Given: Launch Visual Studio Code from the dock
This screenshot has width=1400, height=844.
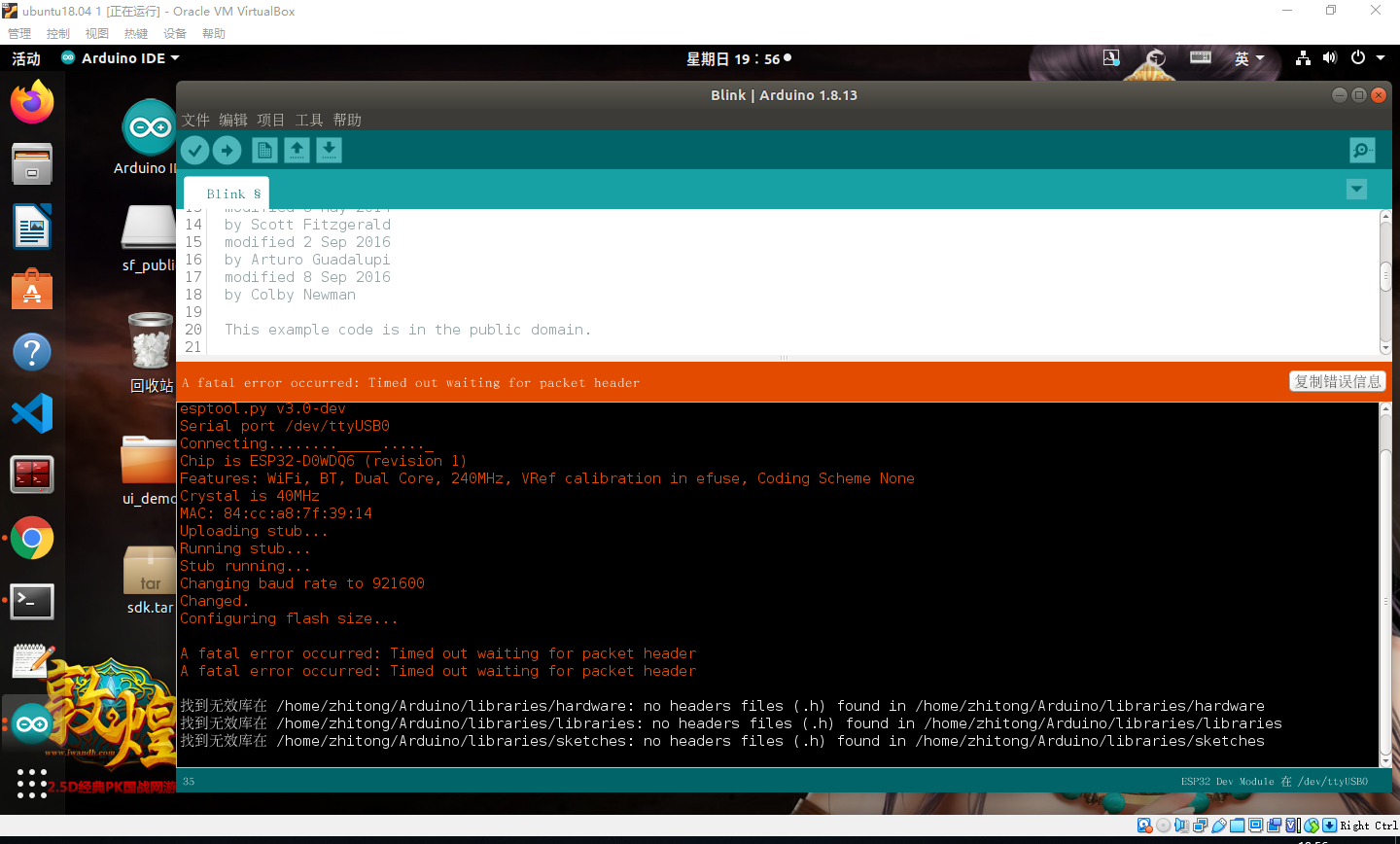Looking at the screenshot, I should pos(32,413).
